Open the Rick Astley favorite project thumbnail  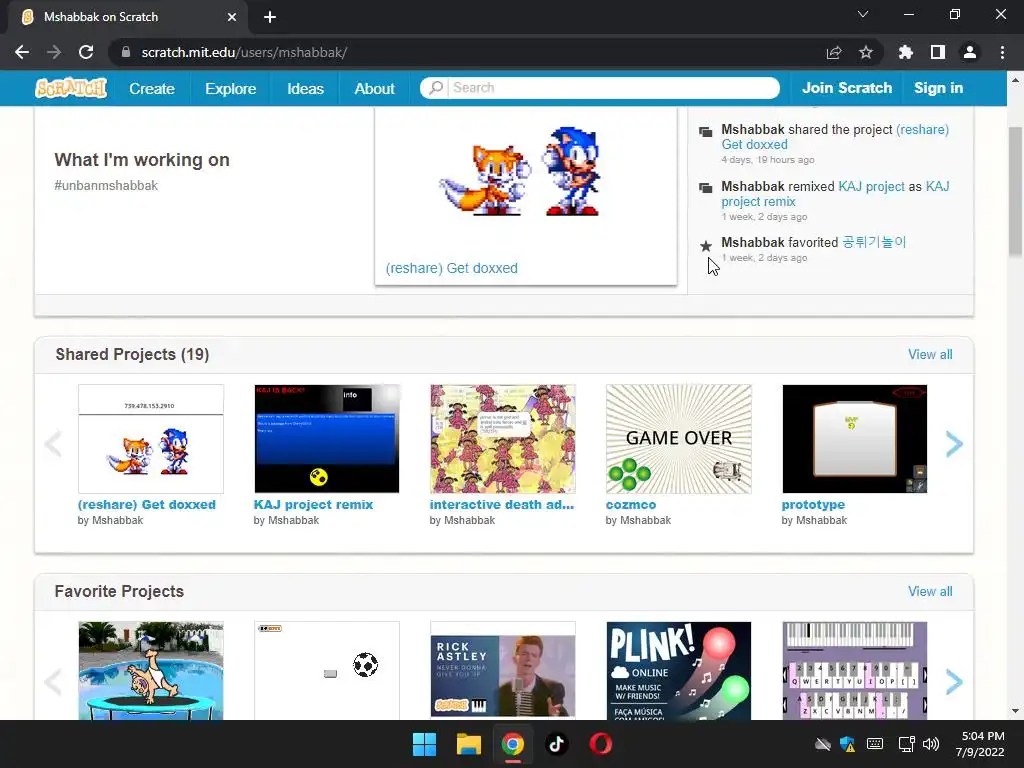click(x=503, y=671)
